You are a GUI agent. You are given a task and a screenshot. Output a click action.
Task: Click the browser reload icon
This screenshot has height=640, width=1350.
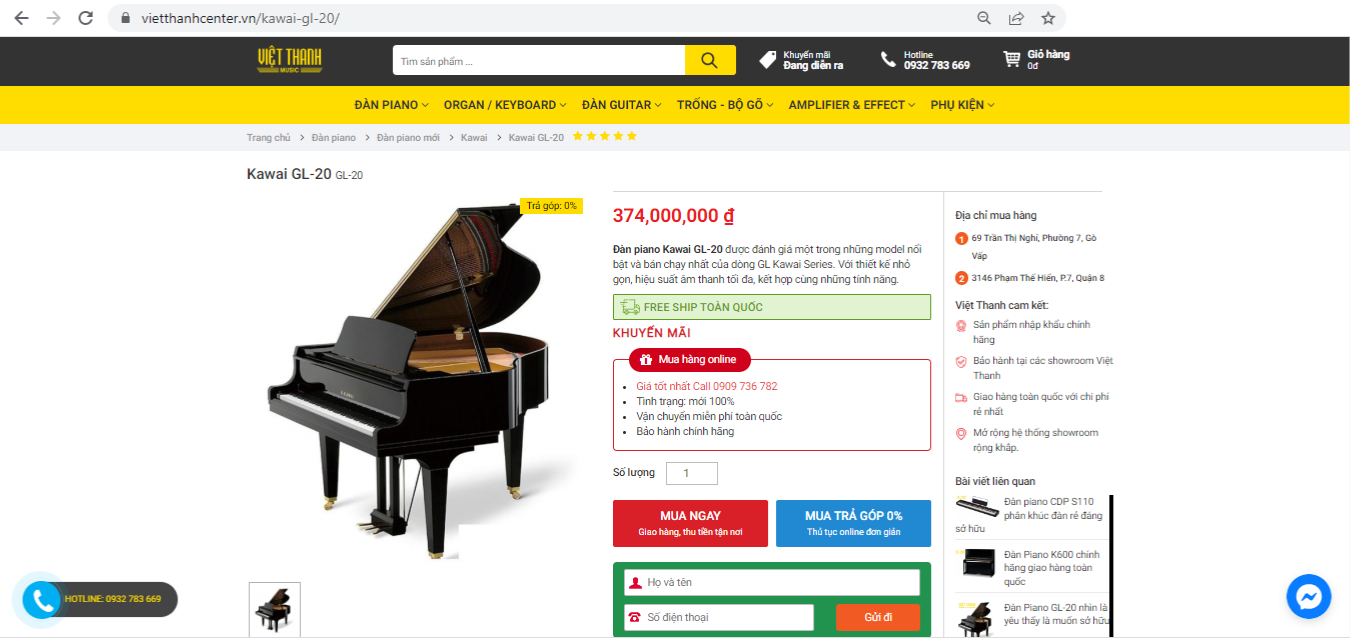pyautogui.click(x=86, y=18)
